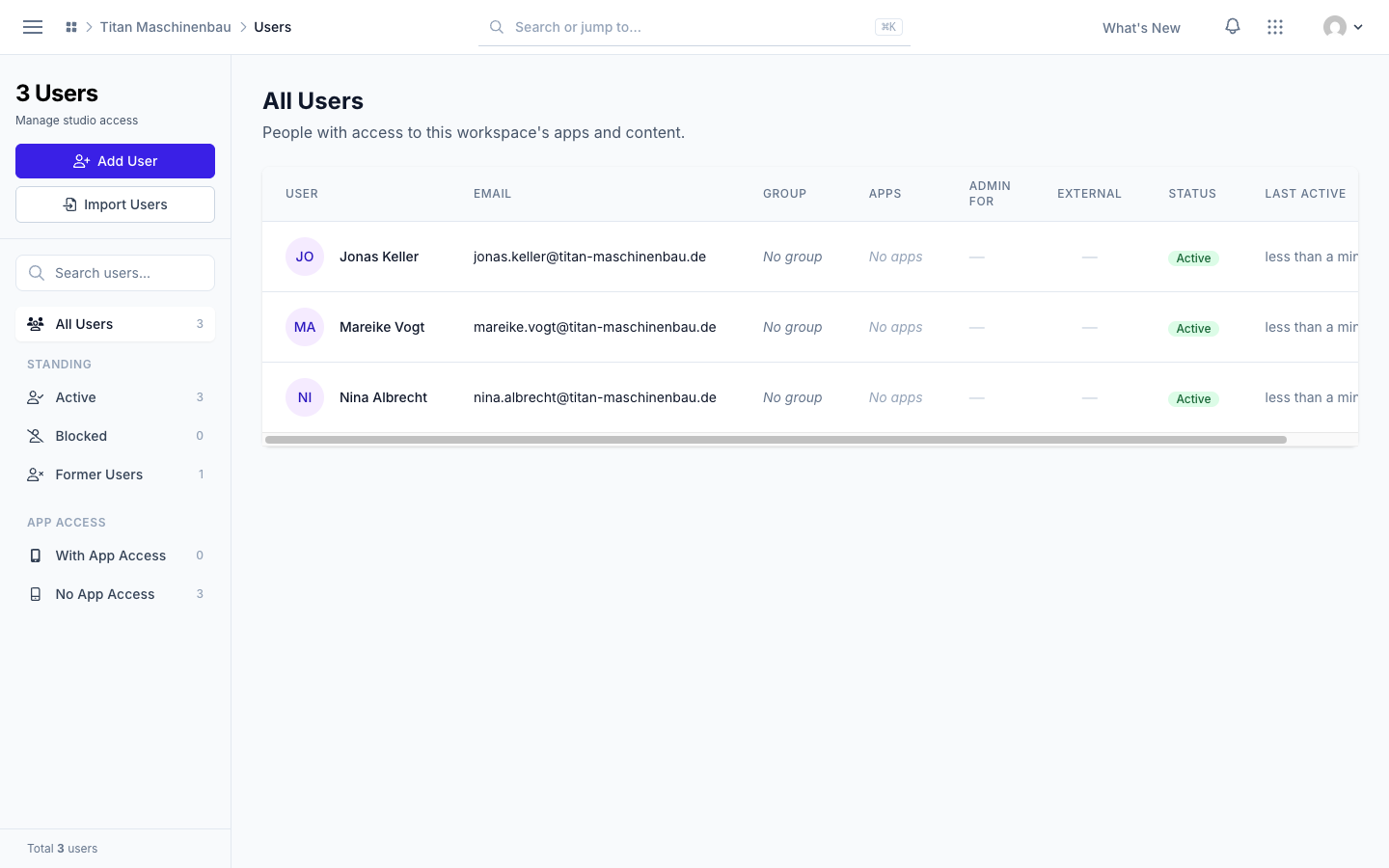Click the Former Users icon in sidebar

click(x=36, y=475)
